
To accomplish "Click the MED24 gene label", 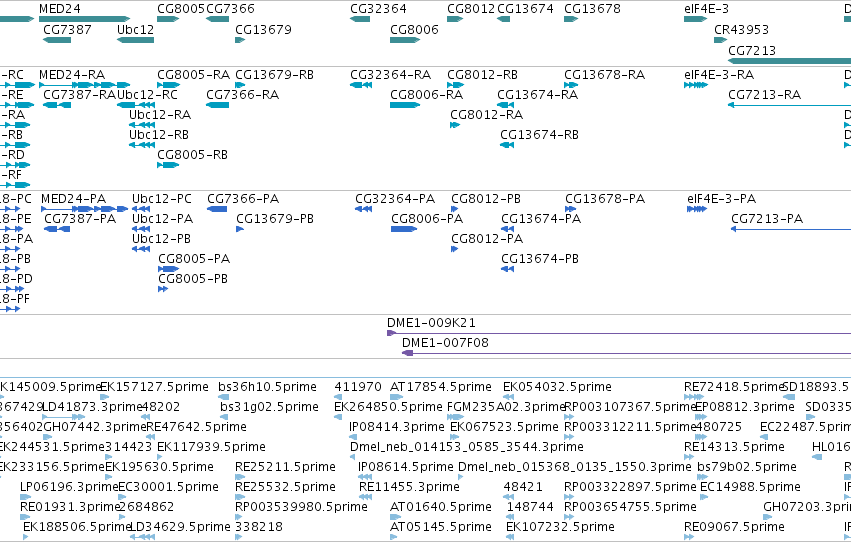I will [60, 9].
